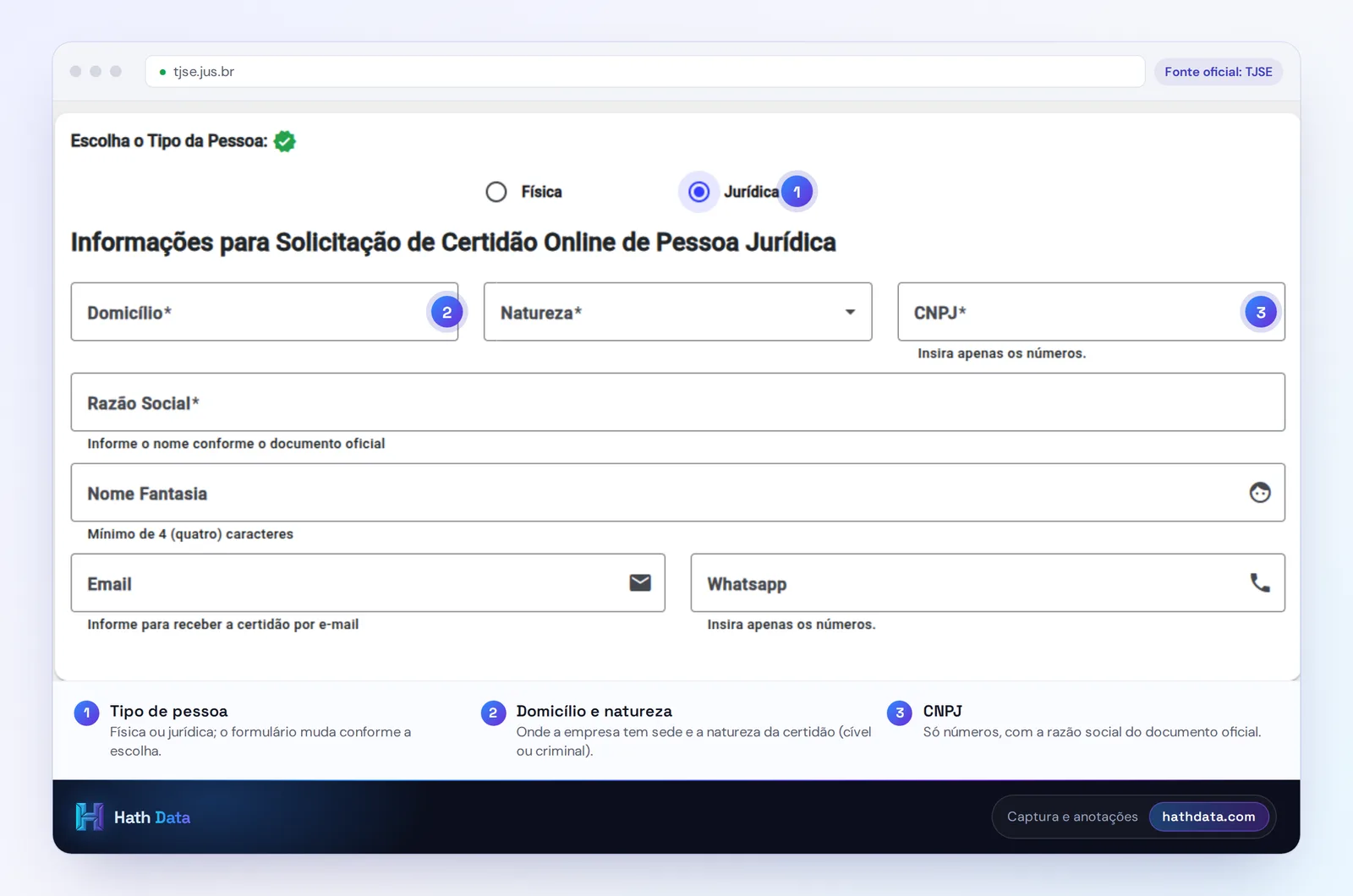Screen dimensions: 1353x896
Task: Click the 'Informações para Solicitação de Certidão Online' heading
Action: click(453, 243)
